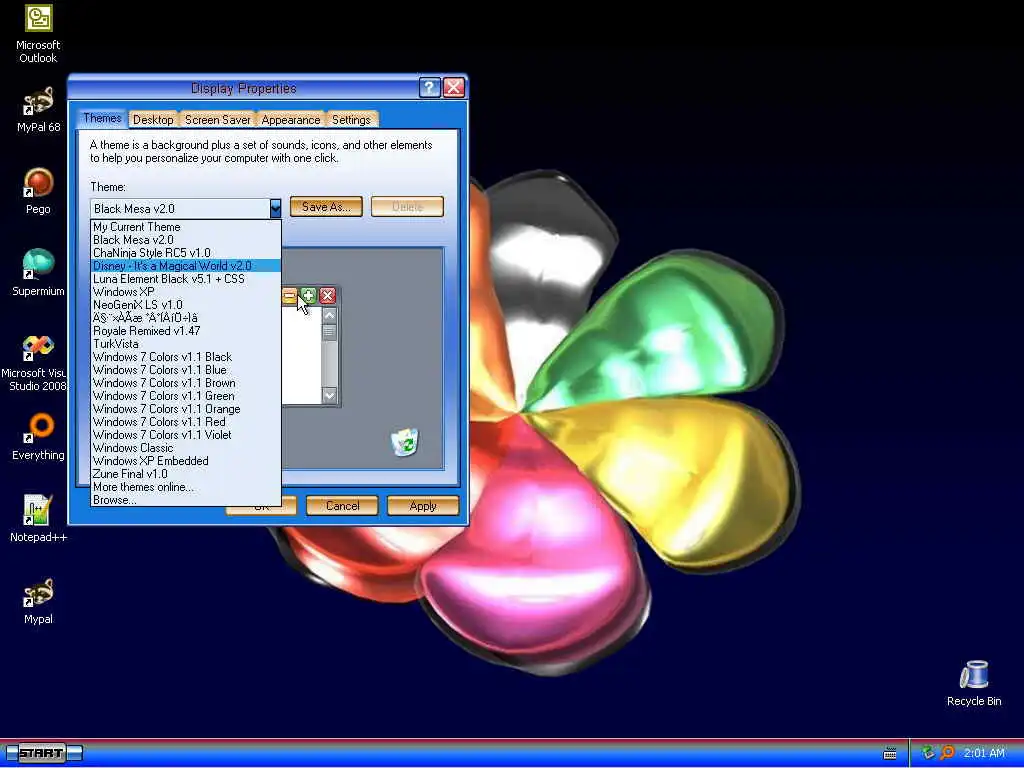Choose the Windows XP Embedded theme
Image resolution: width=1024 pixels, height=768 pixels.
[185, 461]
